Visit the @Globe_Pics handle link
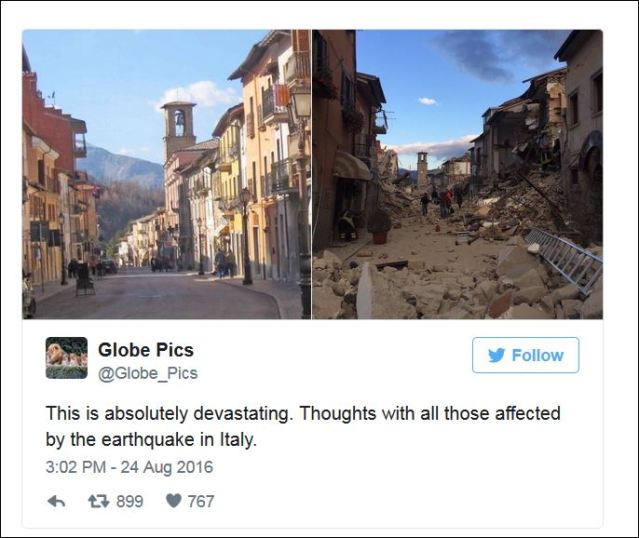 click(148, 373)
